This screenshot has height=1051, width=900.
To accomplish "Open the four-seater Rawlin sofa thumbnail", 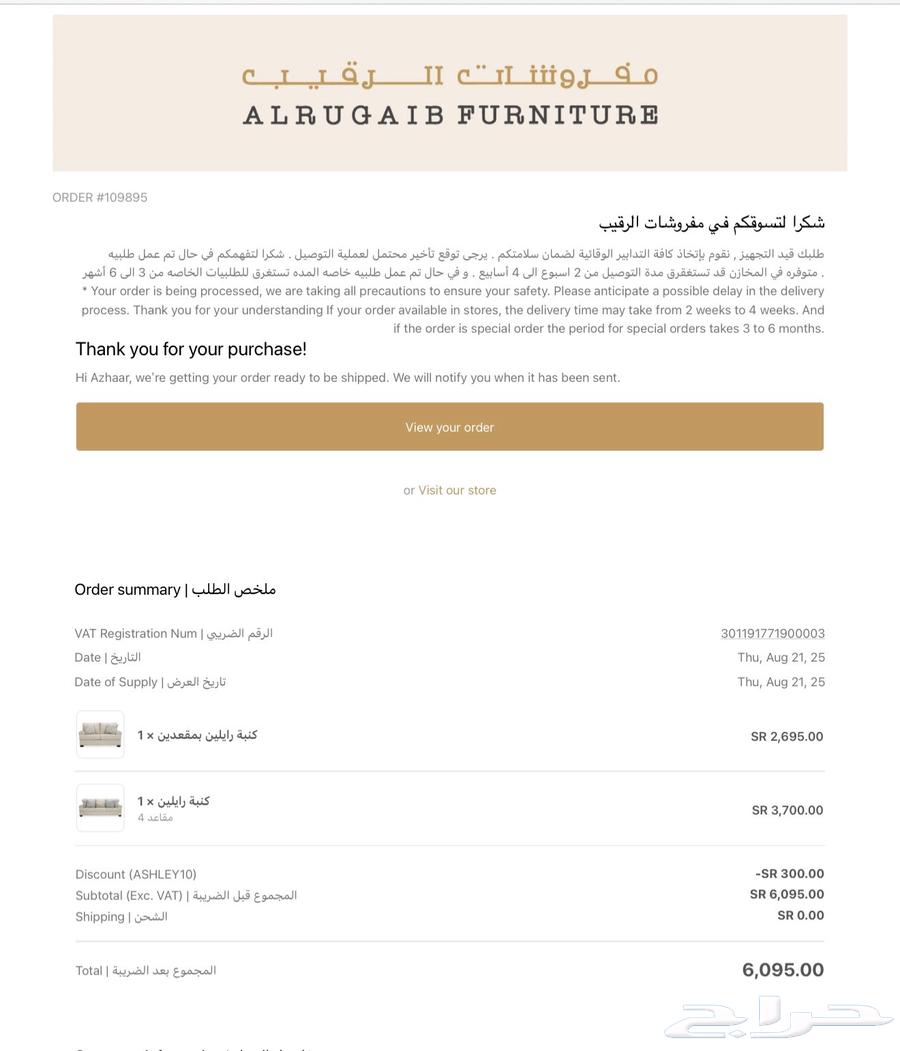I will coord(100,808).
